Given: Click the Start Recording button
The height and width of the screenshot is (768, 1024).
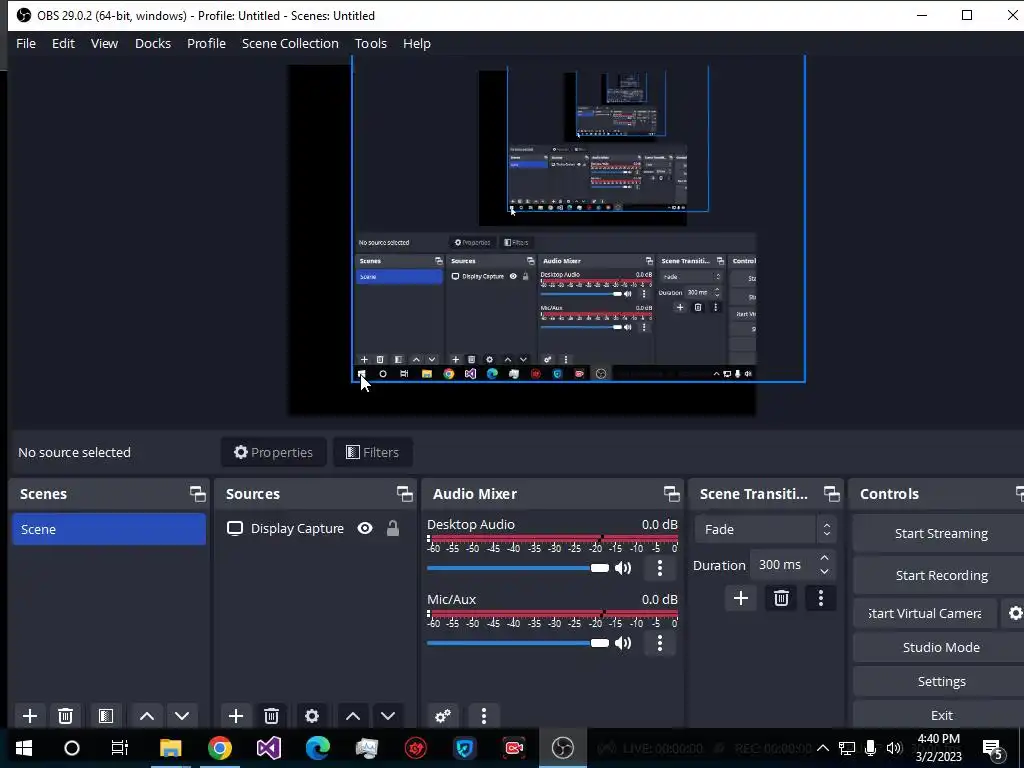Looking at the screenshot, I should [x=940, y=575].
